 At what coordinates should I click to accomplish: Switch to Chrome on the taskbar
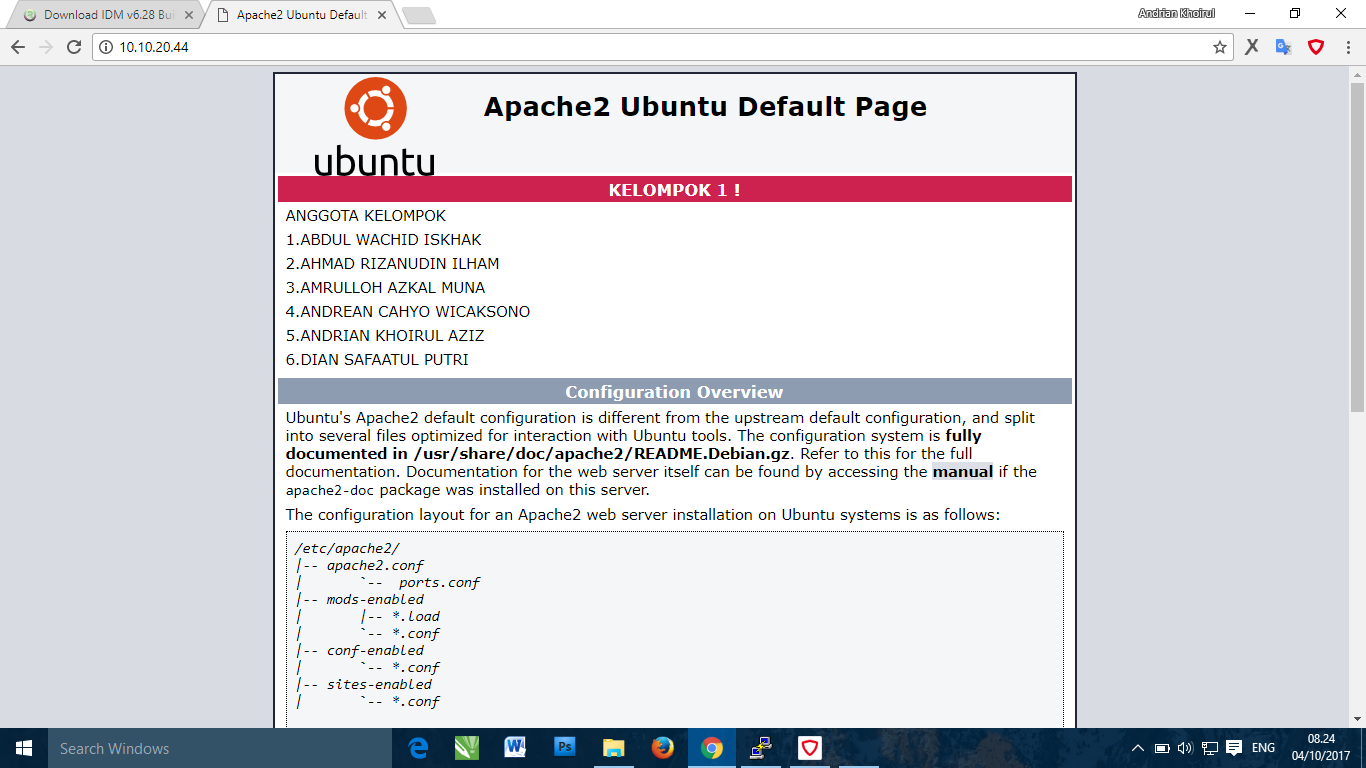click(712, 748)
